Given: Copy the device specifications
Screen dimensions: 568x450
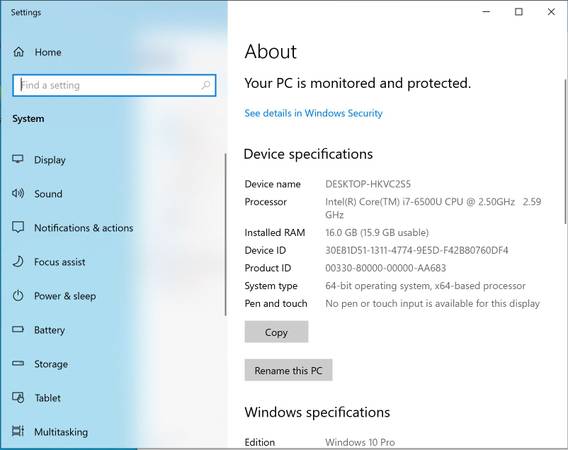Looking at the screenshot, I should (x=276, y=332).
